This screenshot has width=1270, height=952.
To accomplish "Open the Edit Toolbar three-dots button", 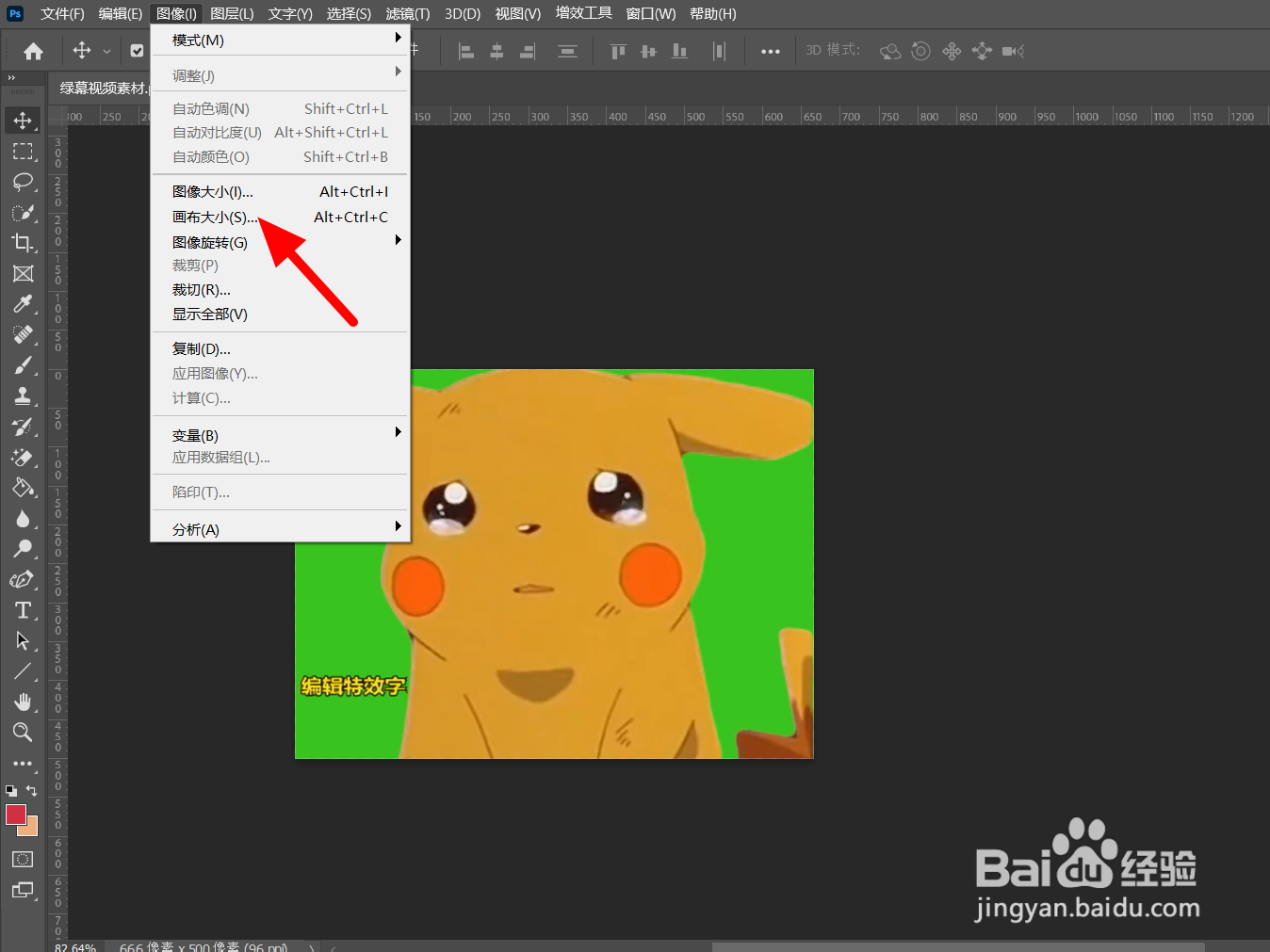I will (23, 764).
